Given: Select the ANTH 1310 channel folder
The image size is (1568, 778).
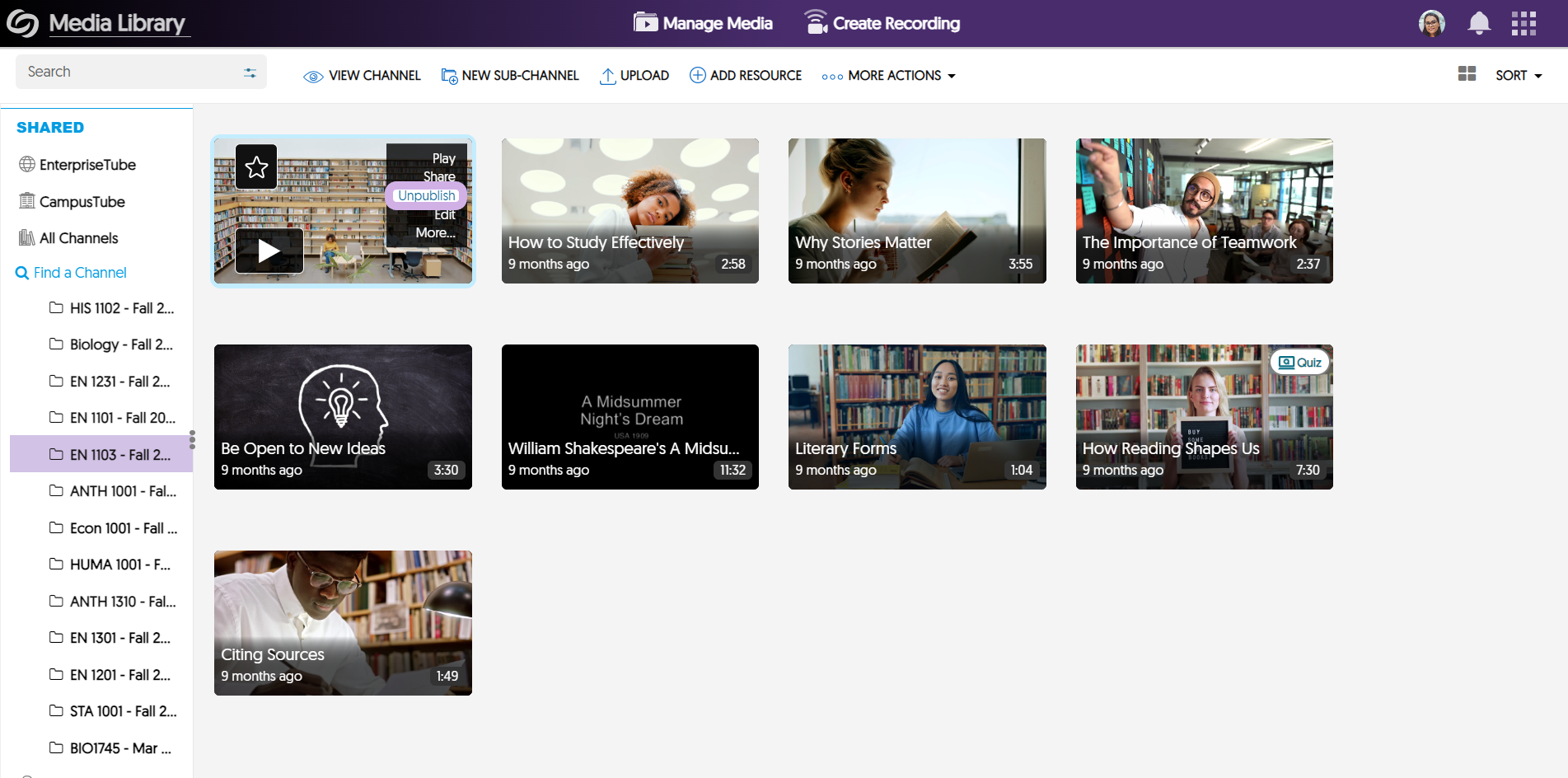Looking at the screenshot, I should (x=122, y=602).
